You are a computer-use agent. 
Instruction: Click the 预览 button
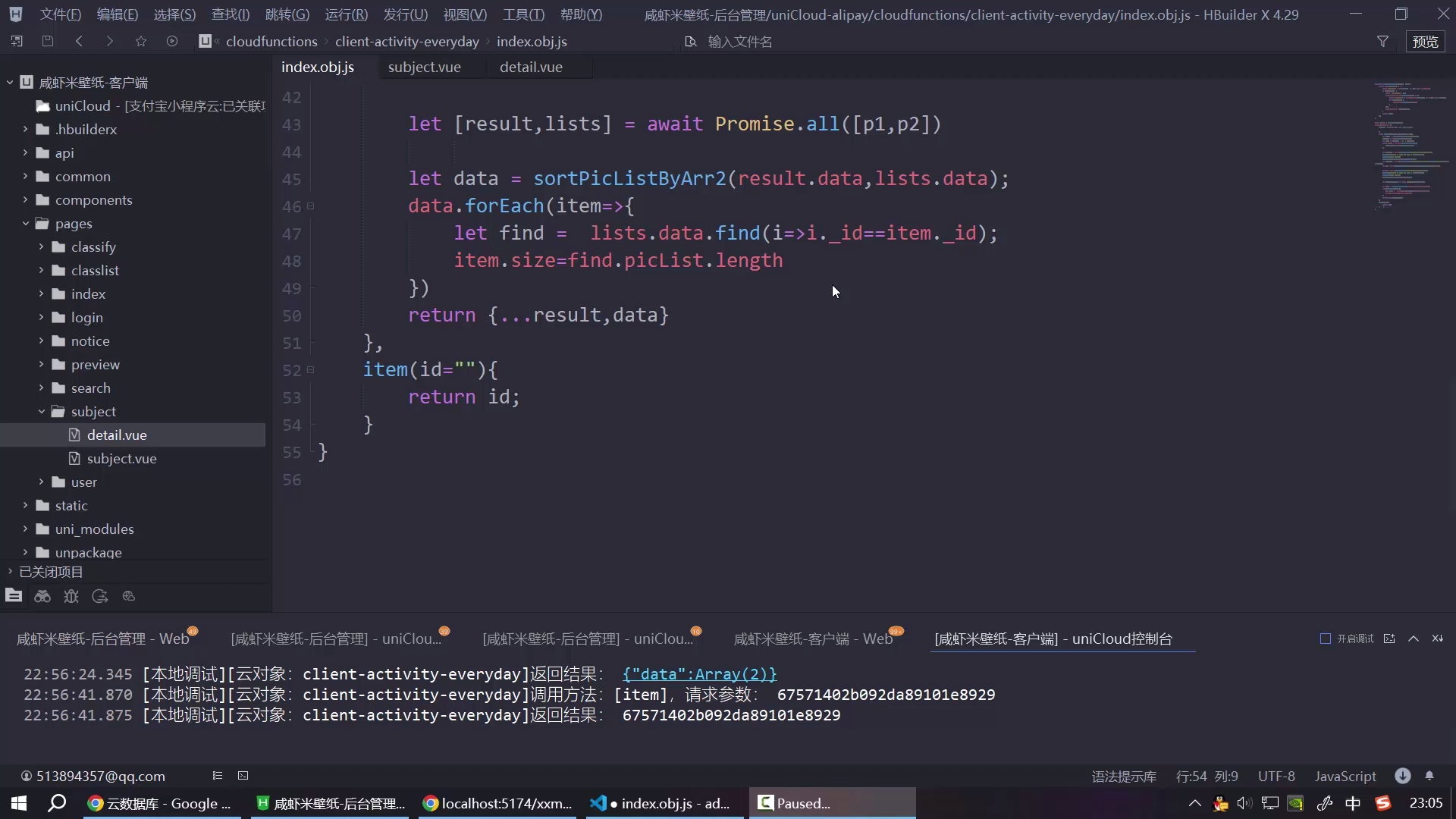pyautogui.click(x=1426, y=42)
